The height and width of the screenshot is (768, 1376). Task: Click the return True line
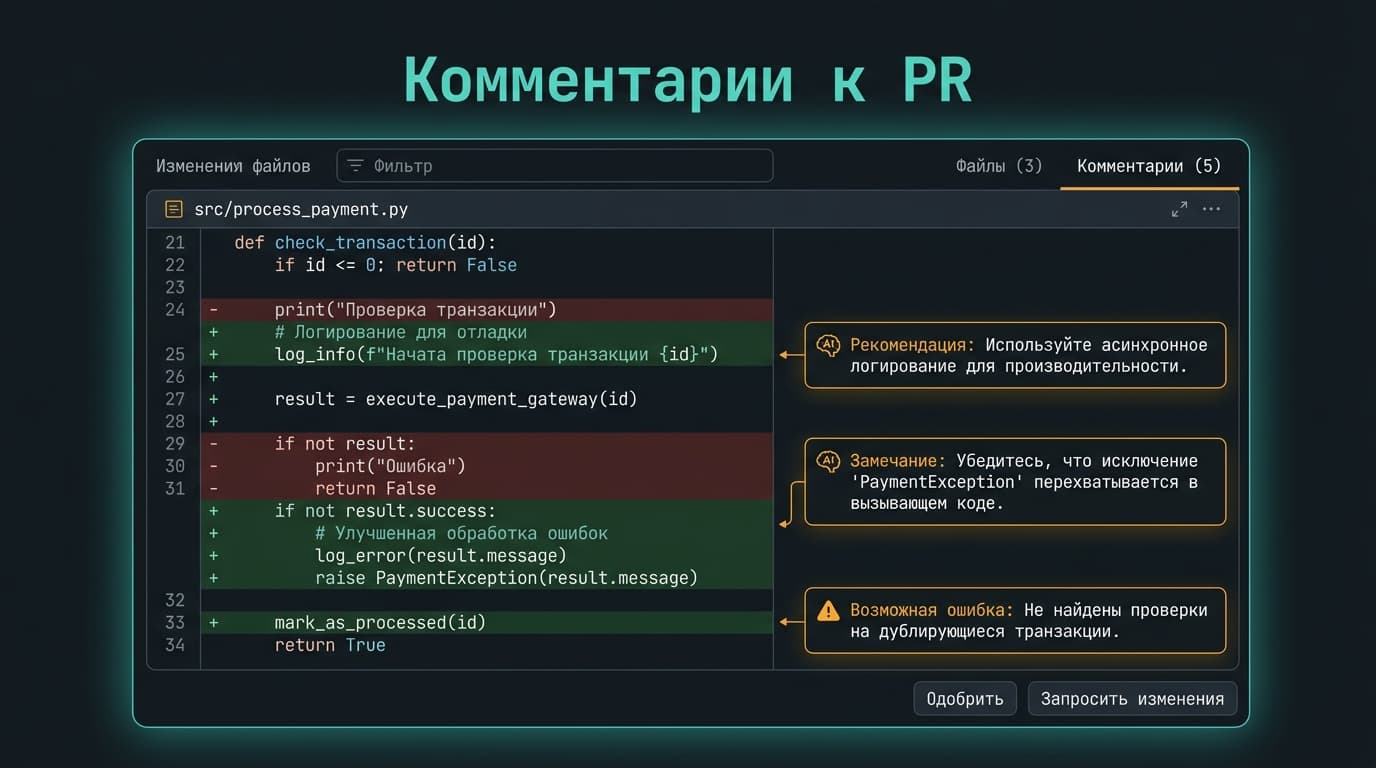click(330, 646)
